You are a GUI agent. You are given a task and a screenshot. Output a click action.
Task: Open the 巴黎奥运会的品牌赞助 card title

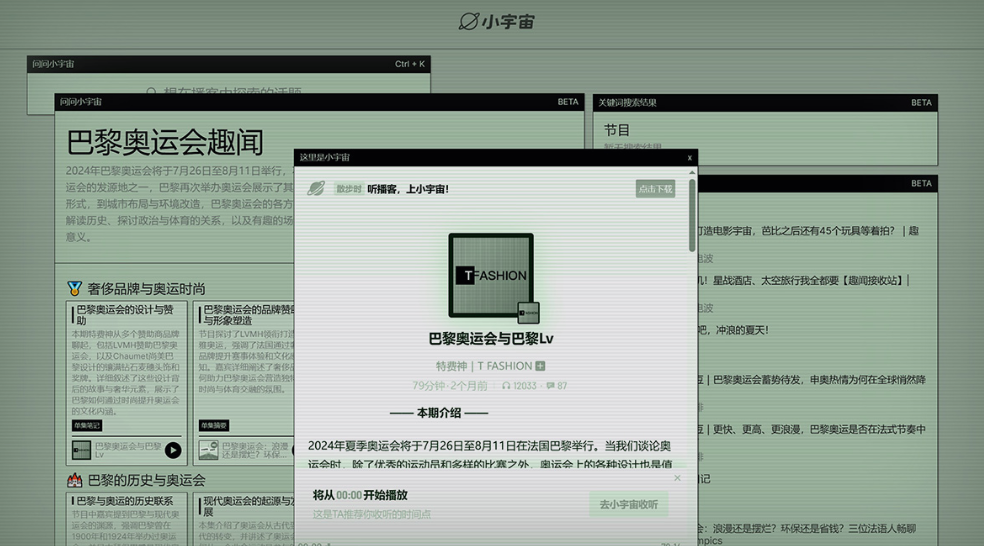(249, 314)
